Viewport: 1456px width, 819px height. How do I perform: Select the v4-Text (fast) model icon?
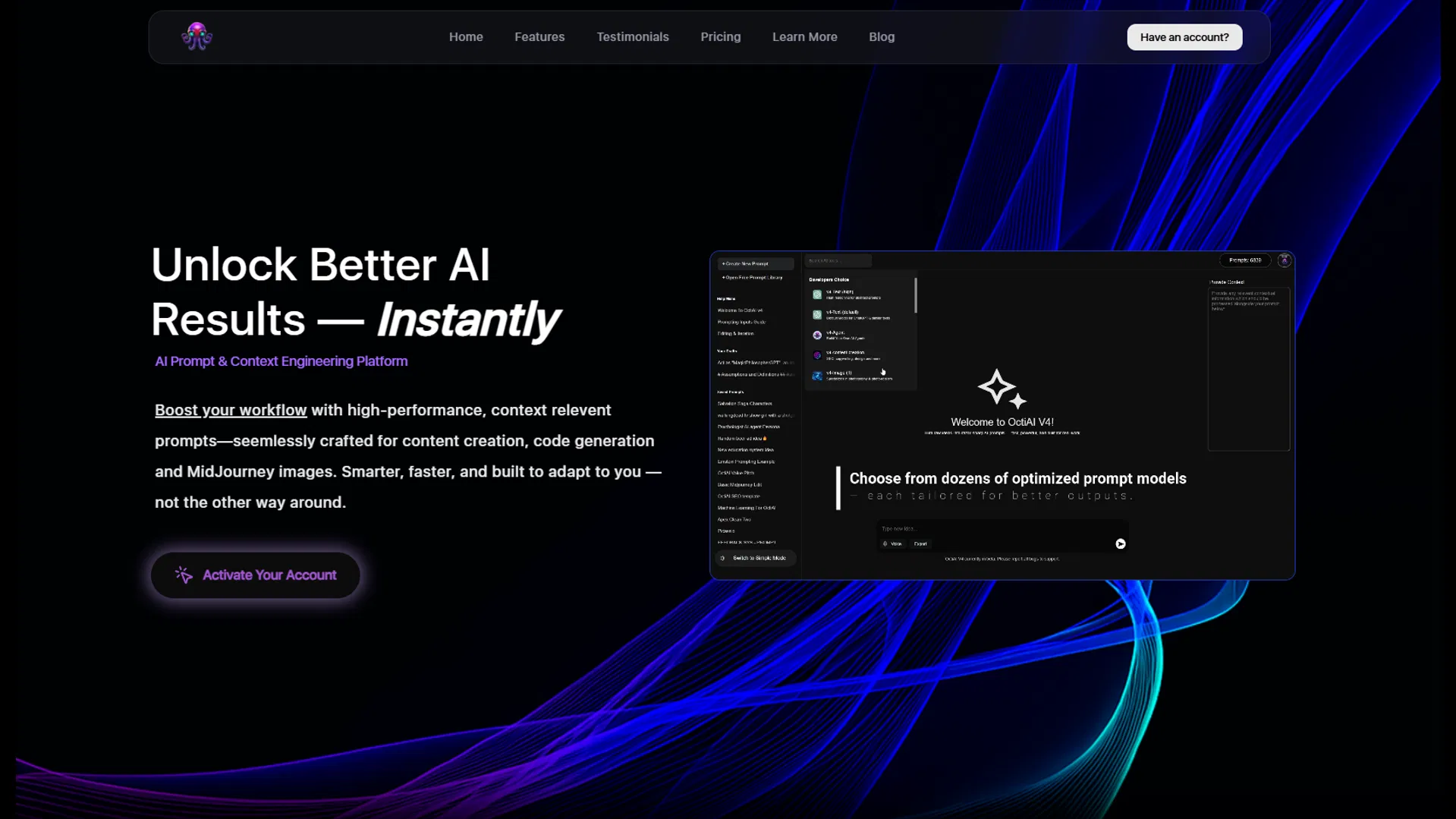[x=817, y=294]
